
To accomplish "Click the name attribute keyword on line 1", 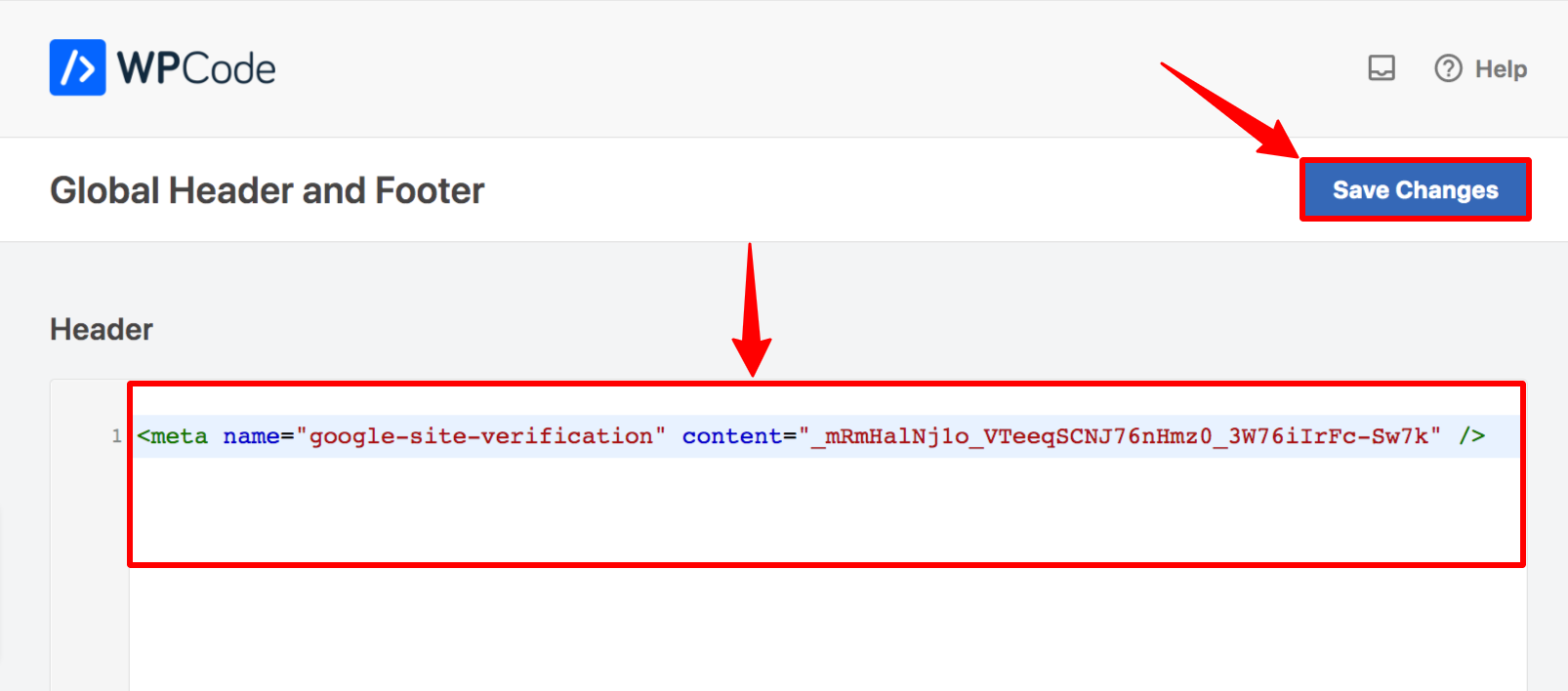I will (x=251, y=436).
